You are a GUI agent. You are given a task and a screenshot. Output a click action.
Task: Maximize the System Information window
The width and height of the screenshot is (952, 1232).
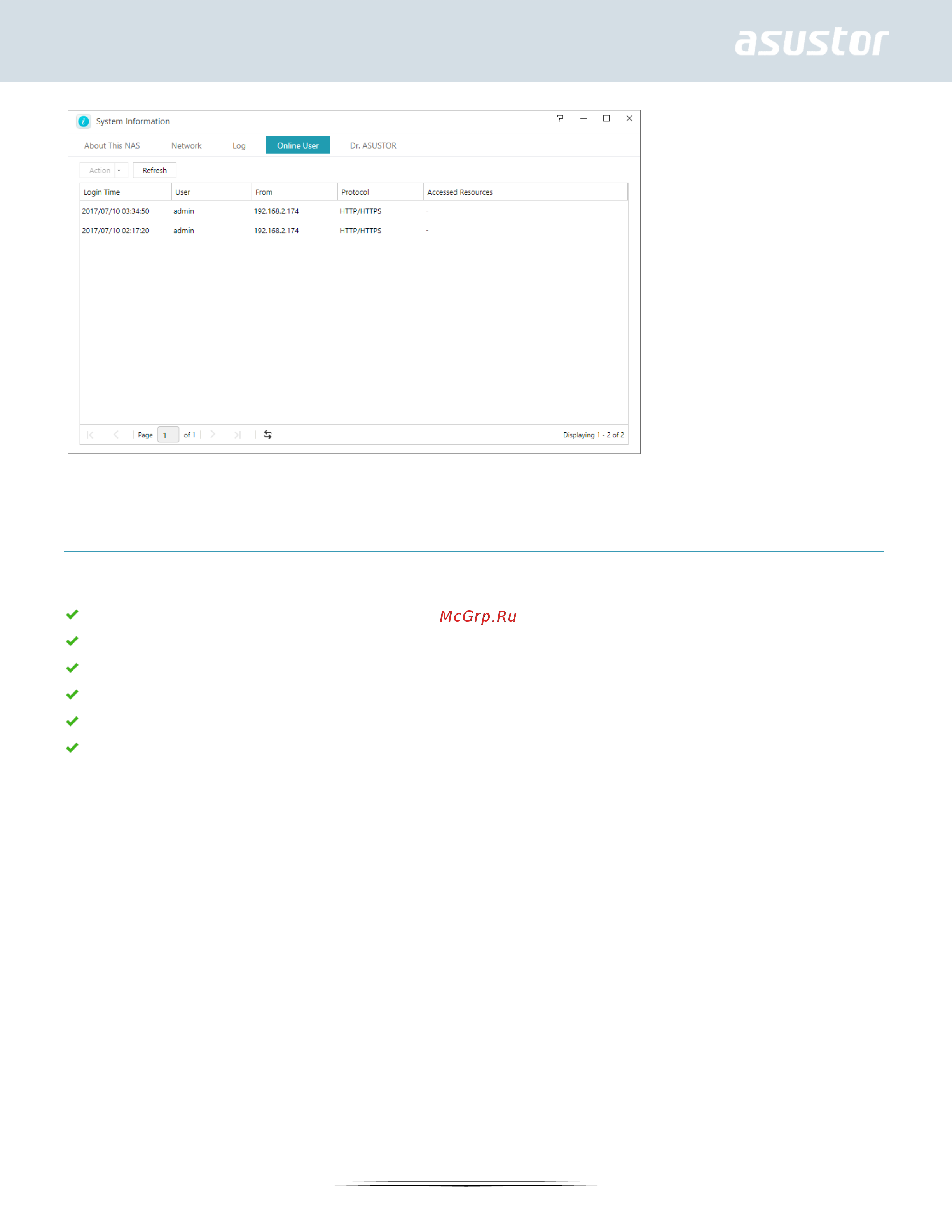pos(606,119)
